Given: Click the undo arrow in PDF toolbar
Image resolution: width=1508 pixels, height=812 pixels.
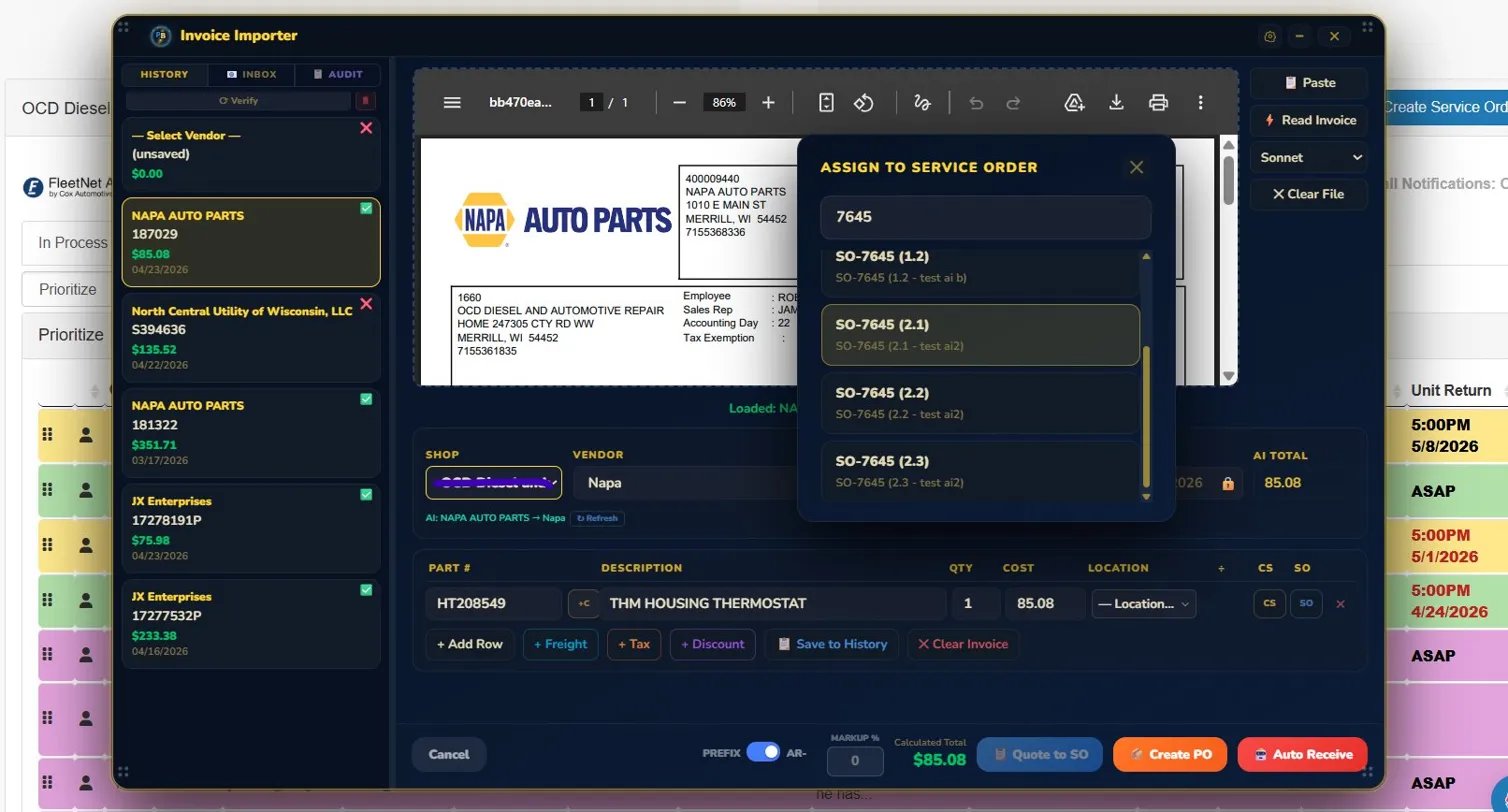Looking at the screenshot, I should coord(976,103).
